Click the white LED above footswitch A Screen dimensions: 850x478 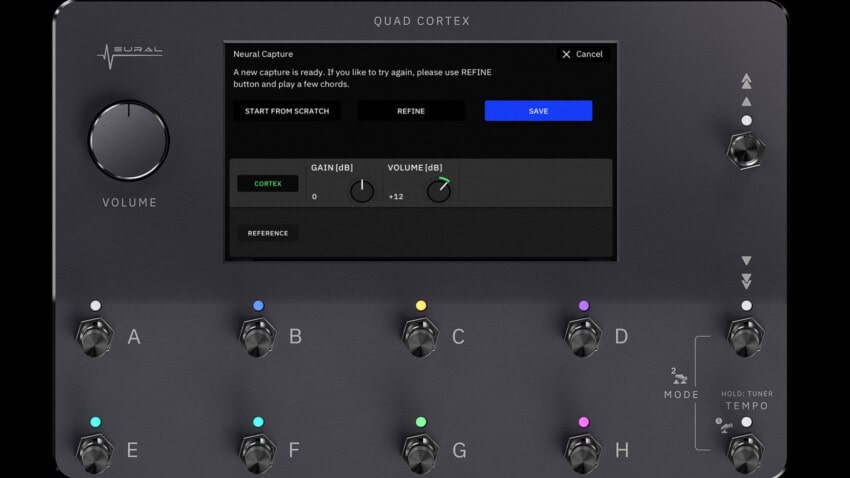95,306
